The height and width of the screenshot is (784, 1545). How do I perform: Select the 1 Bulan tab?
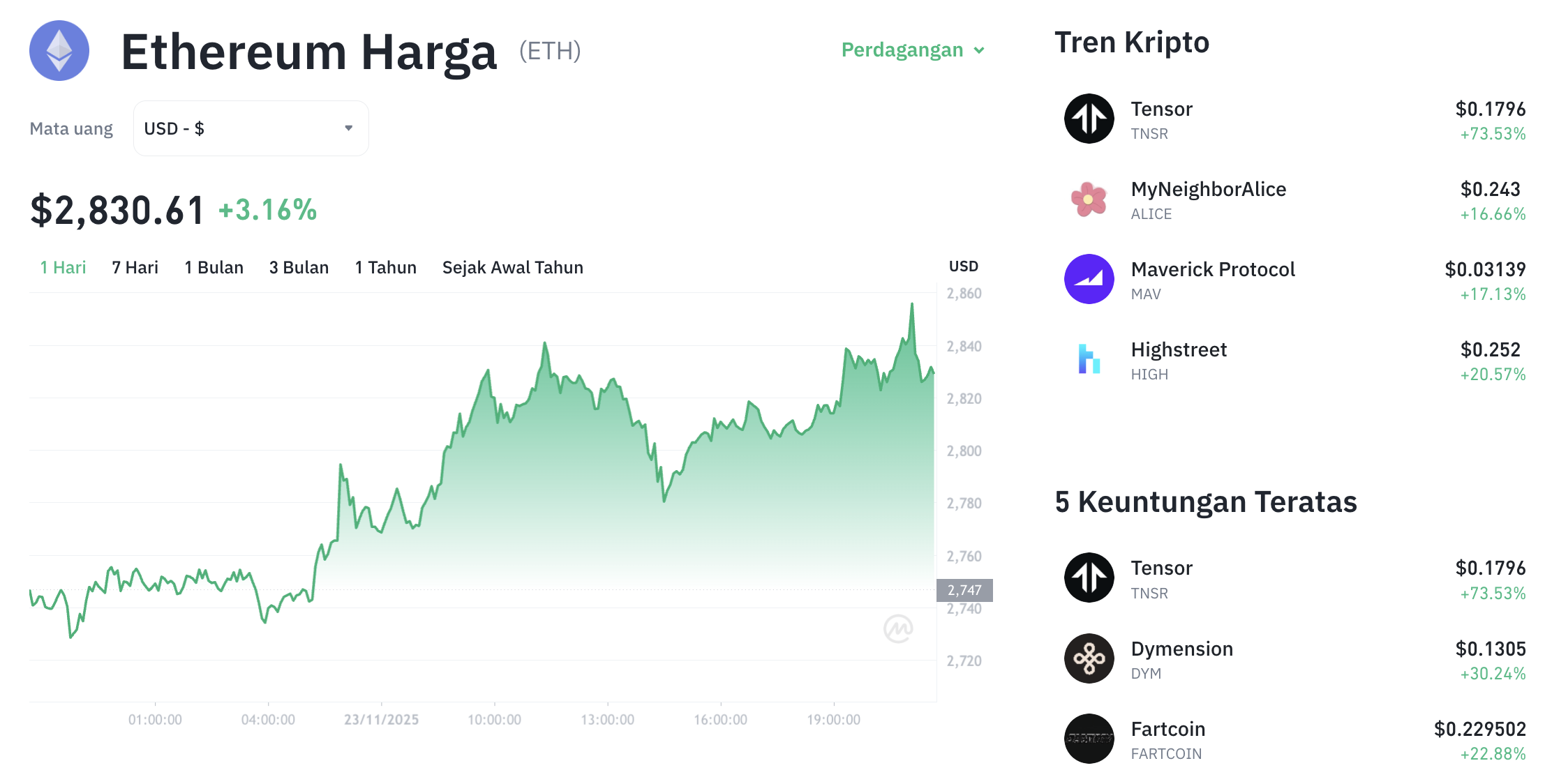point(214,267)
